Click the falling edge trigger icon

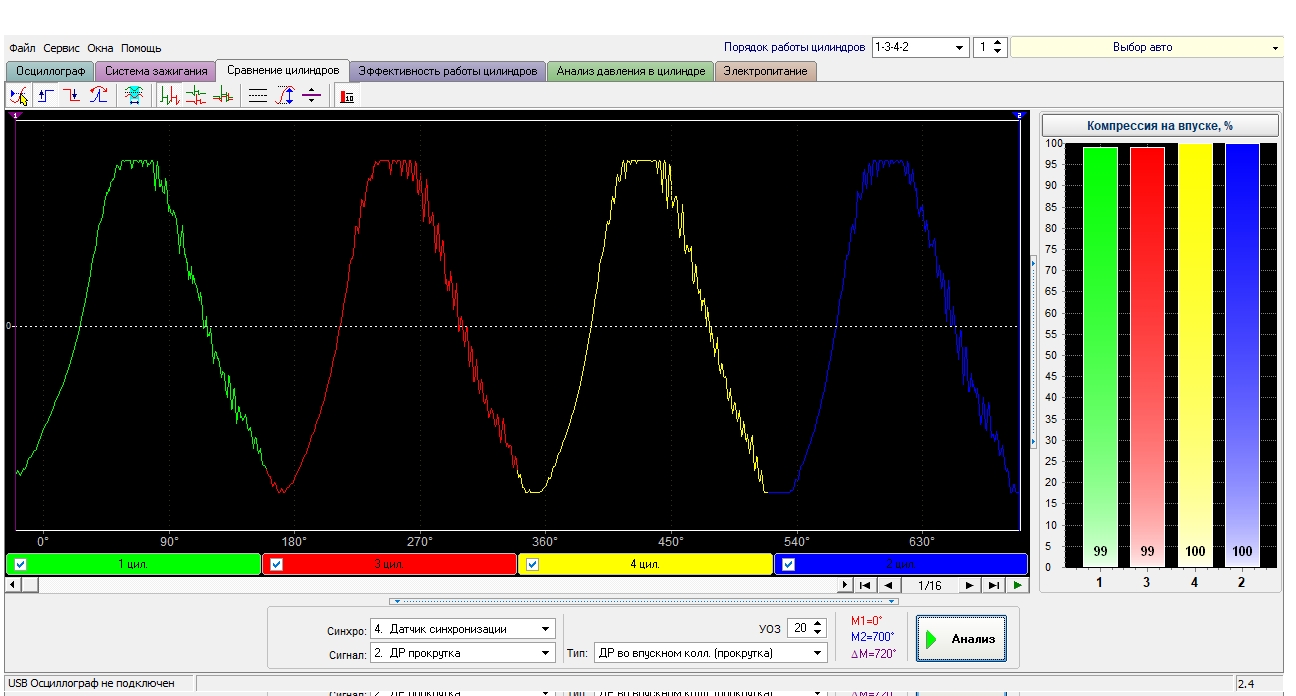[72, 96]
